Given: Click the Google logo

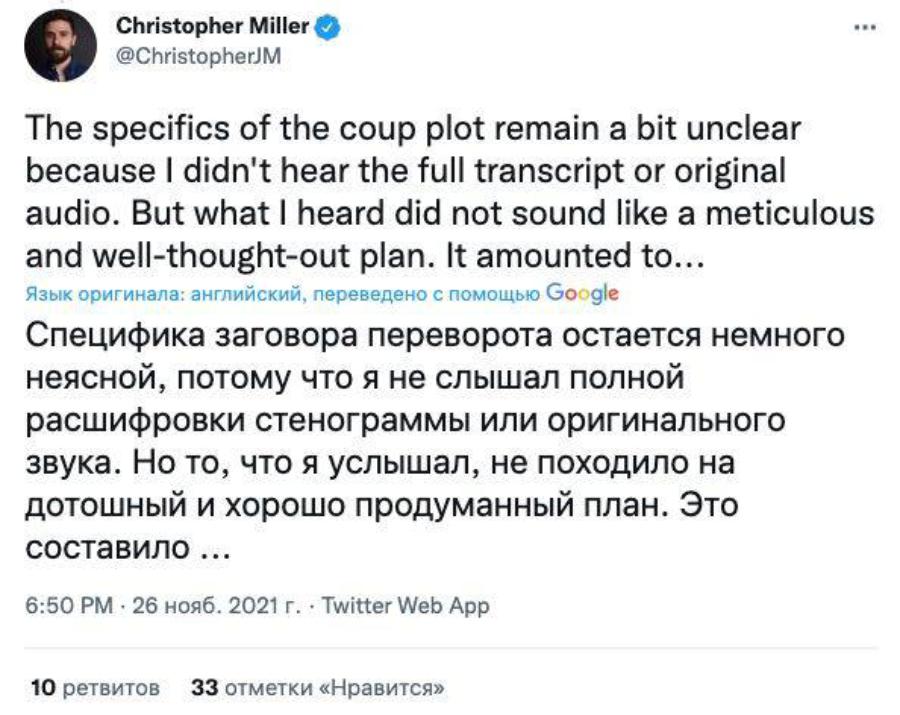Looking at the screenshot, I should (x=584, y=294).
